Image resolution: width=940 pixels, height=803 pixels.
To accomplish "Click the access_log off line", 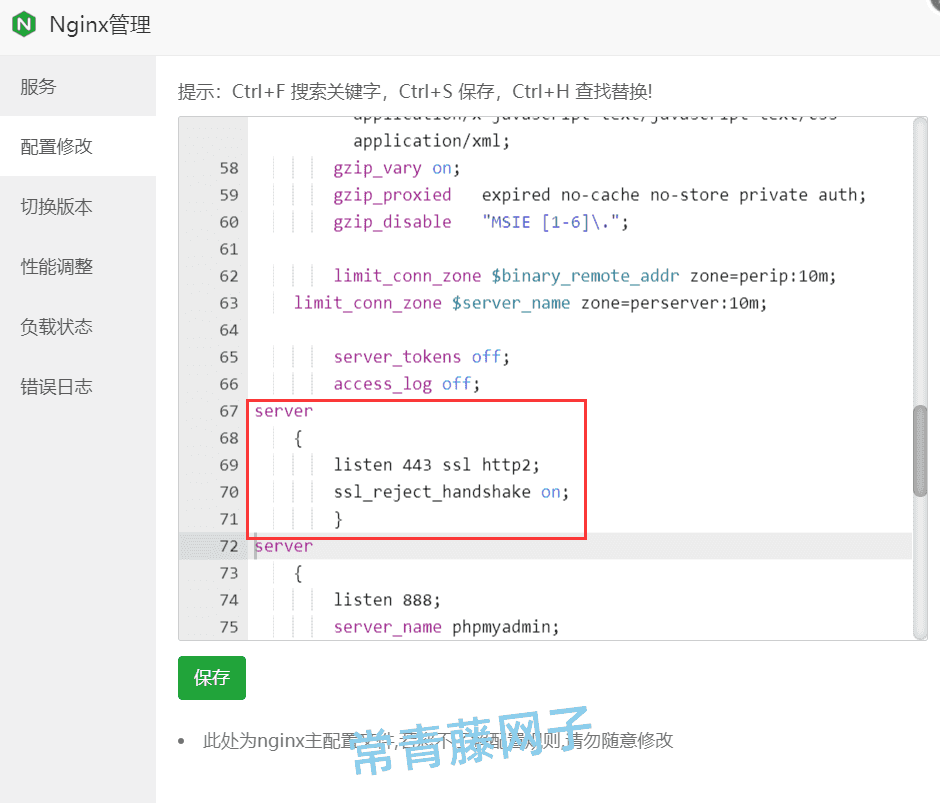I will click(x=405, y=383).
